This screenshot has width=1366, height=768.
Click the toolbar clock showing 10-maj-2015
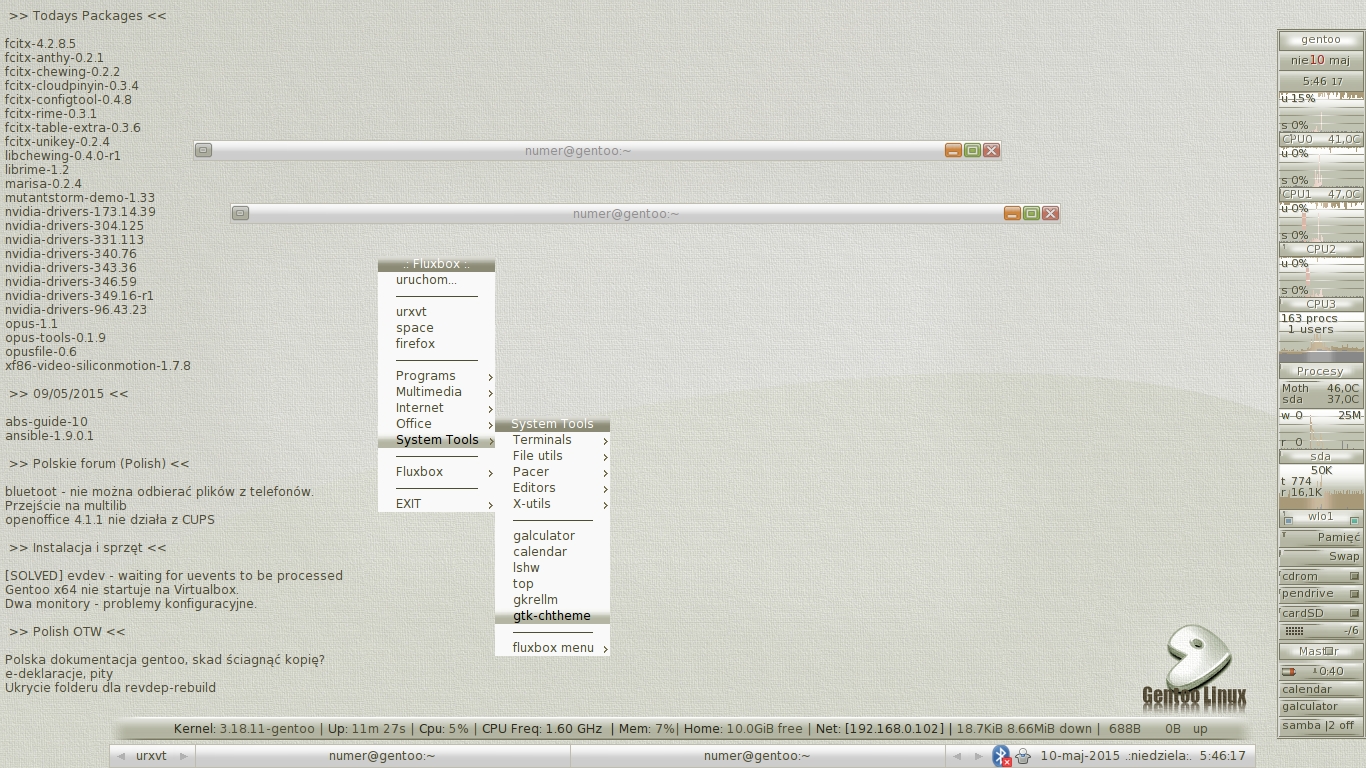(1143, 756)
